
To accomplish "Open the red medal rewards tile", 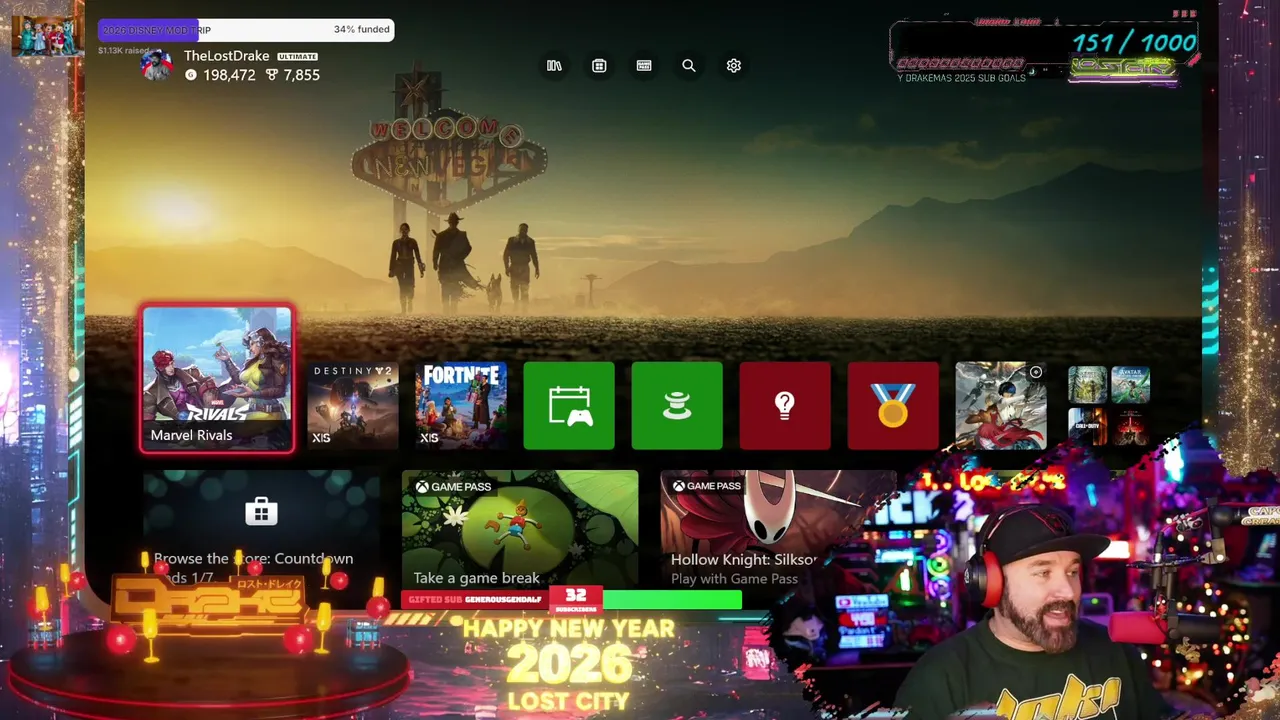I will [x=893, y=406].
